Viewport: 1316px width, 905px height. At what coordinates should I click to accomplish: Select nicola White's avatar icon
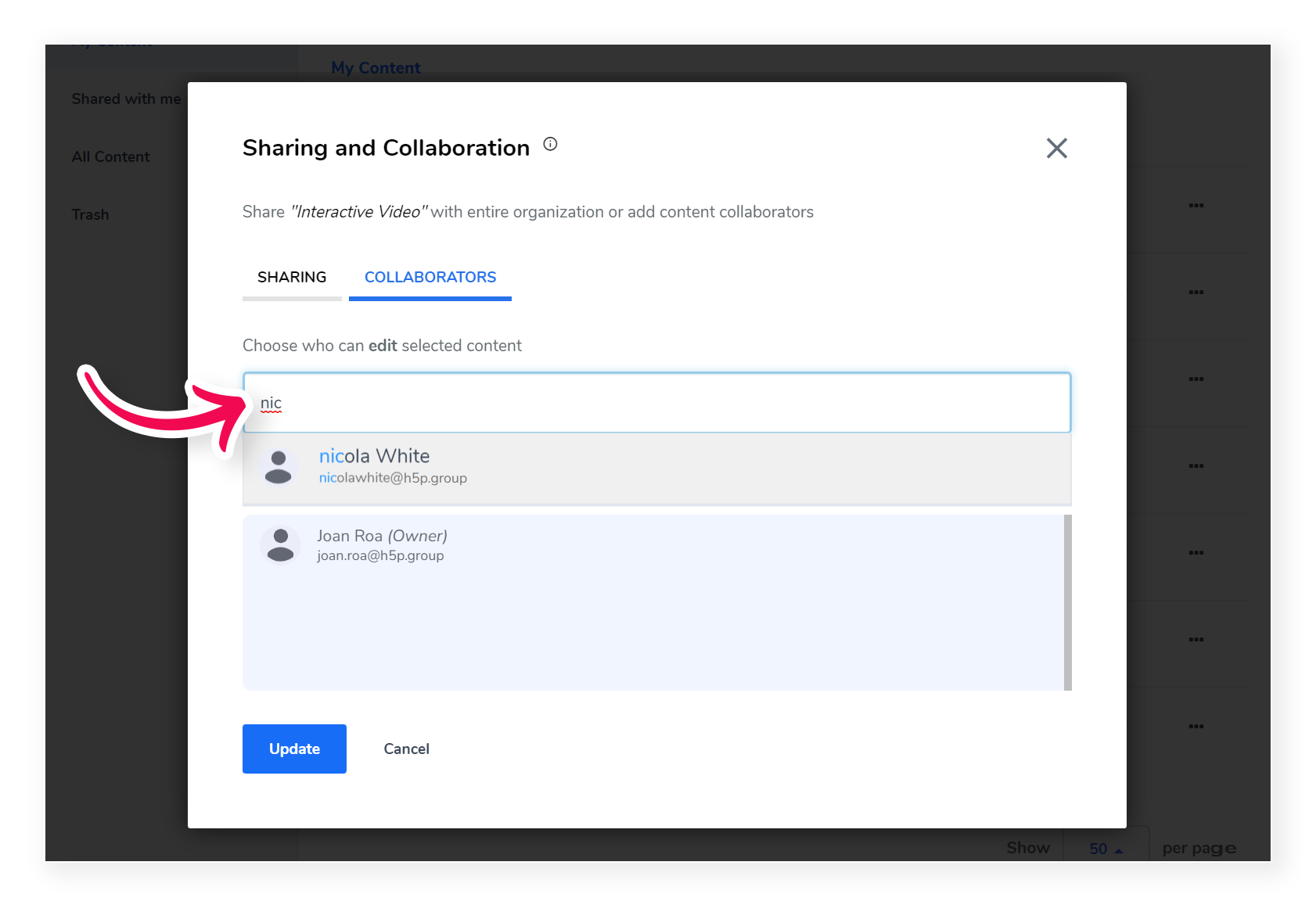278,467
